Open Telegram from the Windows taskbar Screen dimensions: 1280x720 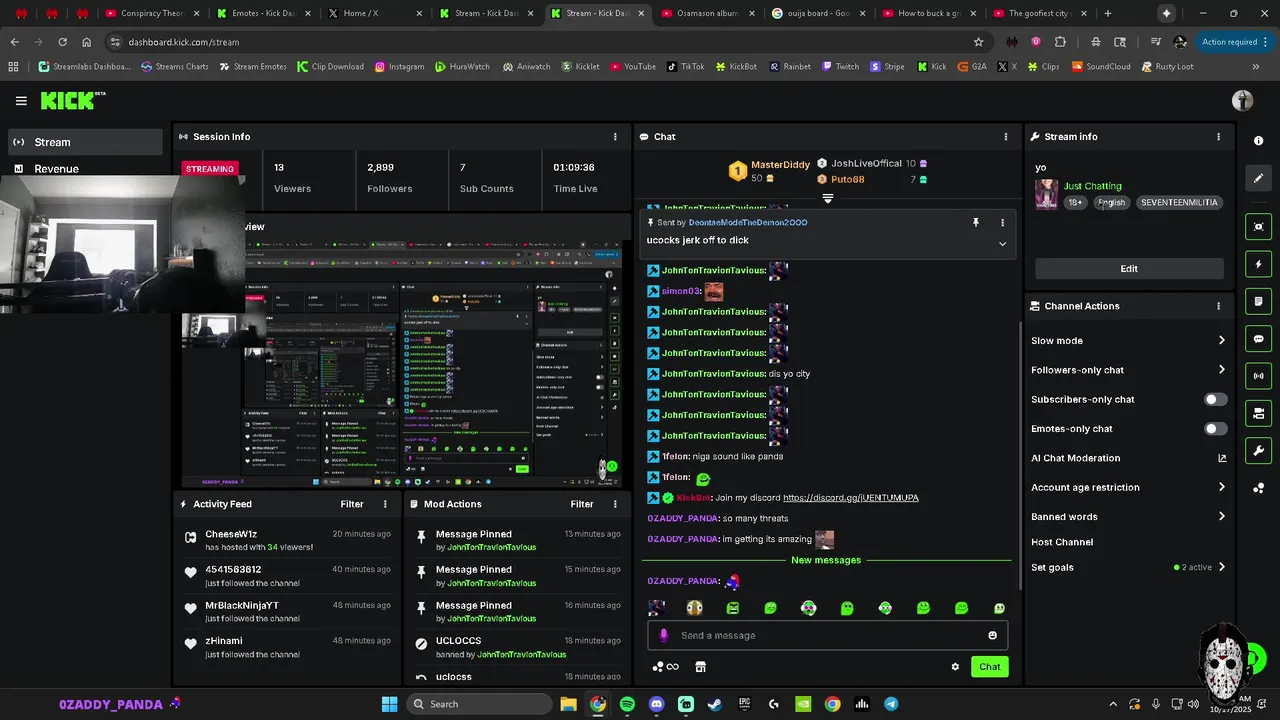click(891, 704)
